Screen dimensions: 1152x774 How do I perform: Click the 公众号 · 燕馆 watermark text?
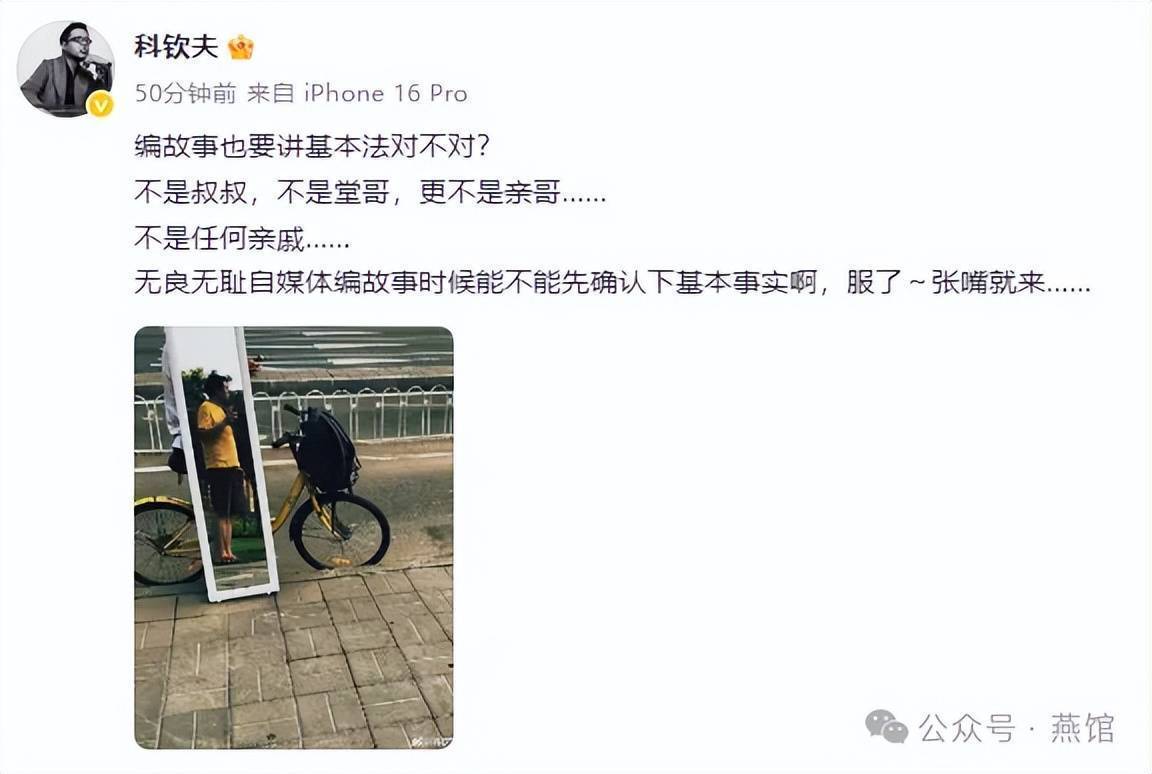[1017, 728]
